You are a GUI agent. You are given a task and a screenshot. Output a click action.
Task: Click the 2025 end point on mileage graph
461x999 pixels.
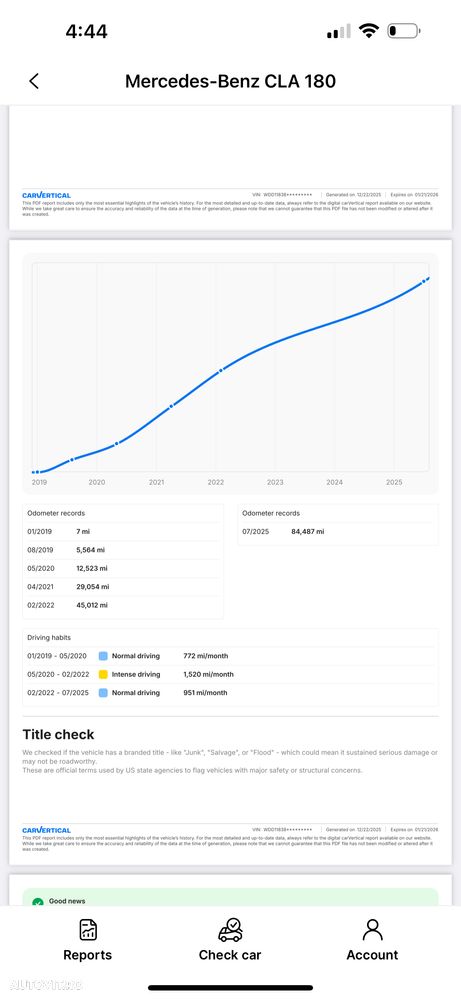point(426,280)
